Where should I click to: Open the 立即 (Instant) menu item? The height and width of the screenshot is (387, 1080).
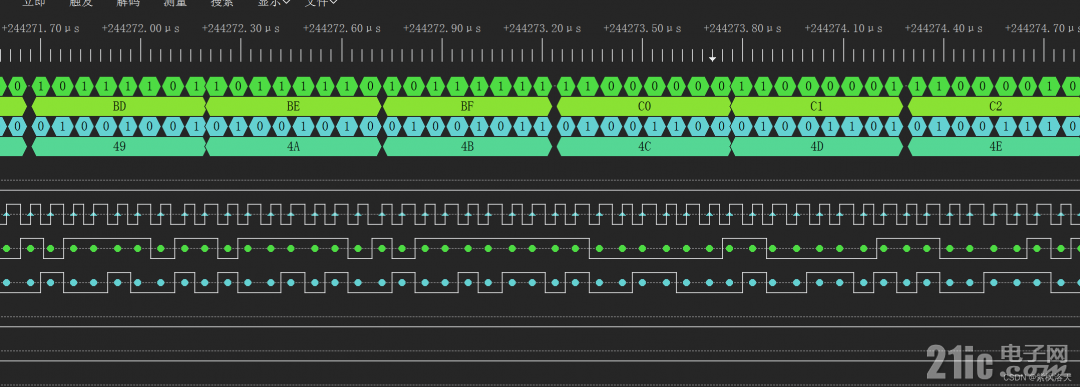tap(34, 3)
